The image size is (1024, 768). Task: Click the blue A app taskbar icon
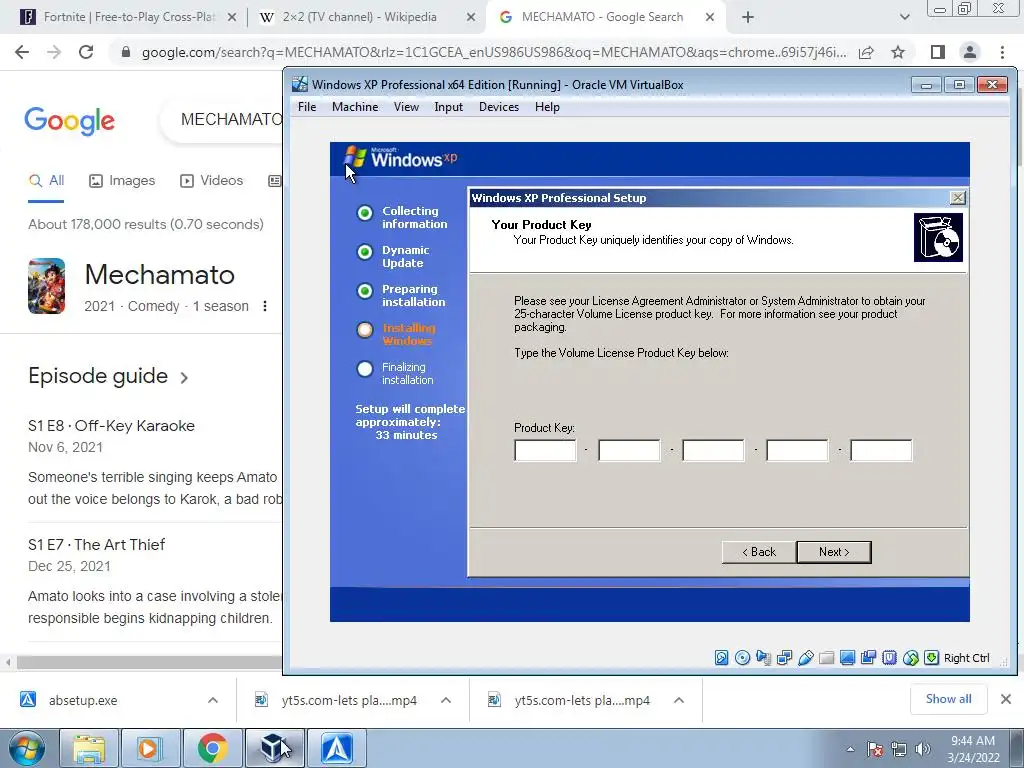click(x=337, y=748)
